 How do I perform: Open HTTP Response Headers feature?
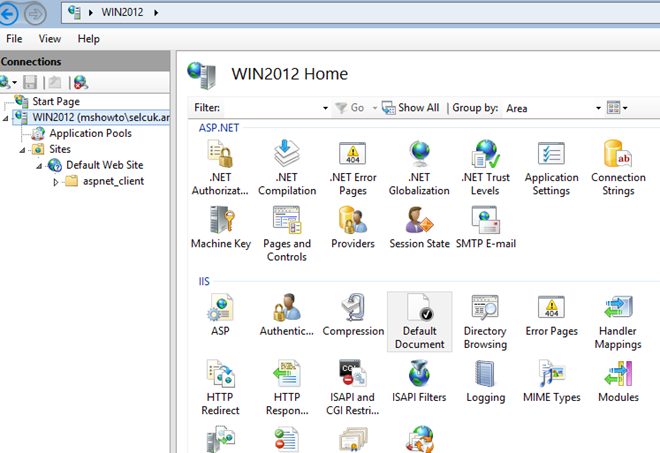(287, 387)
